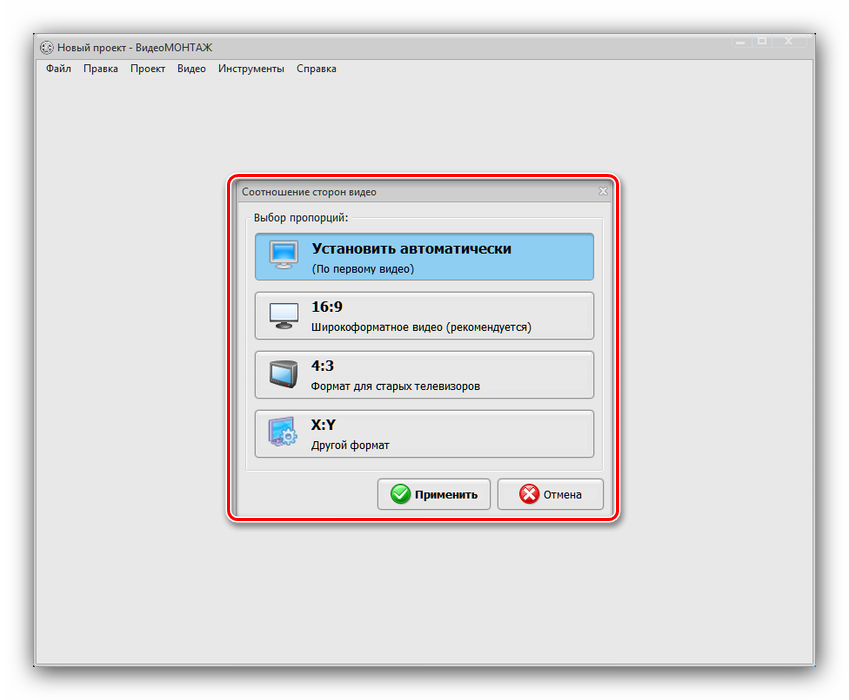Screen dimensions: 849x700
Task: Open the Справка menu
Action: (316, 69)
